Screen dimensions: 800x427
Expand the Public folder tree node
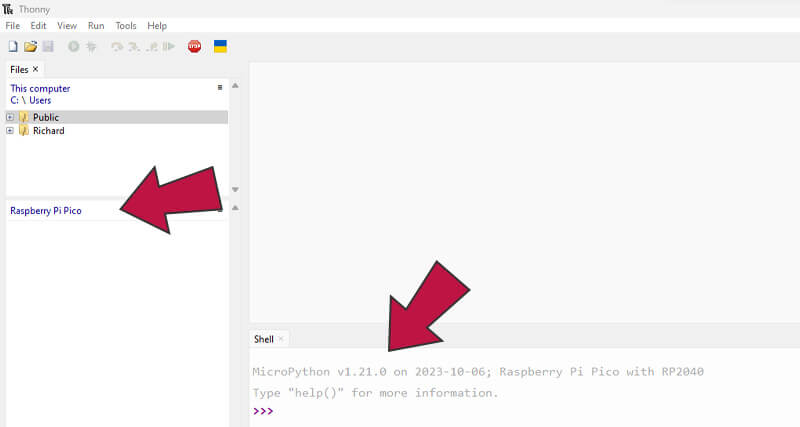click(x=10, y=117)
